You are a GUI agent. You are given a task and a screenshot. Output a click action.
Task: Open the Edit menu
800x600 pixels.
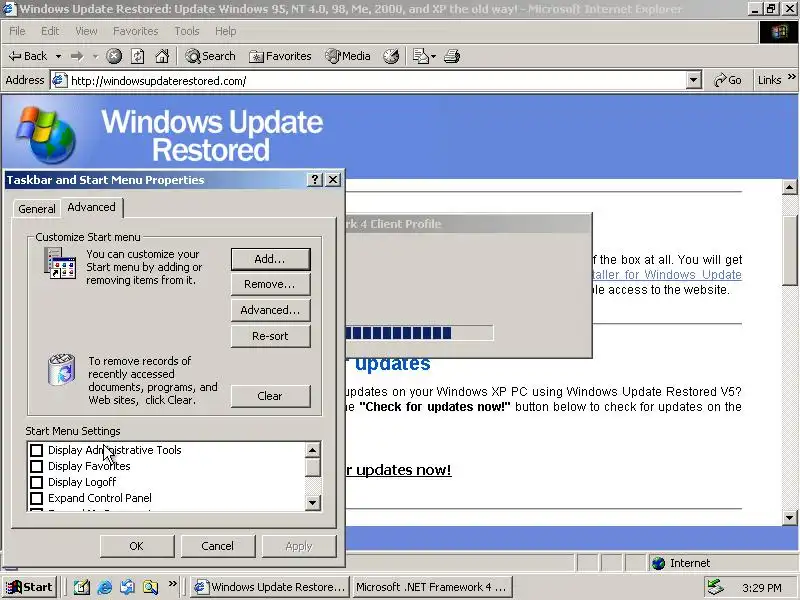tap(50, 31)
